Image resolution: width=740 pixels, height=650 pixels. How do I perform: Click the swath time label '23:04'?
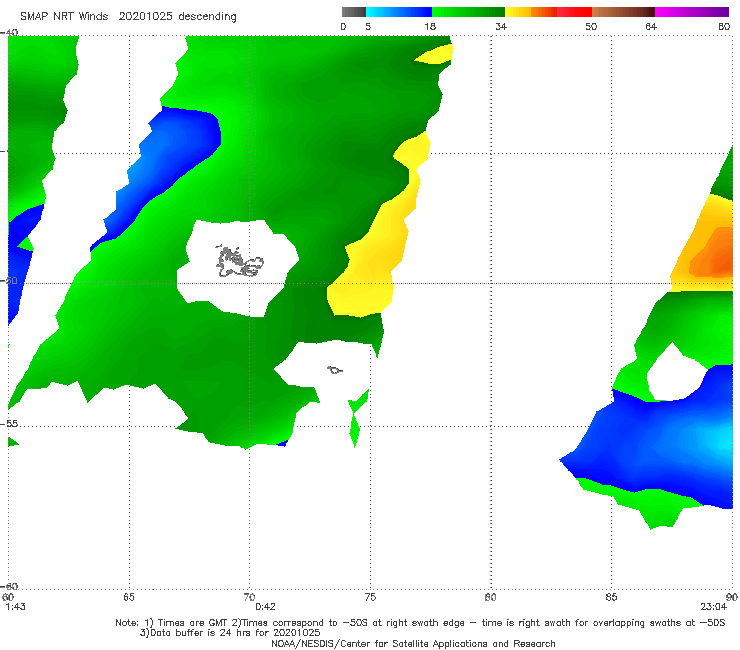(x=713, y=607)
